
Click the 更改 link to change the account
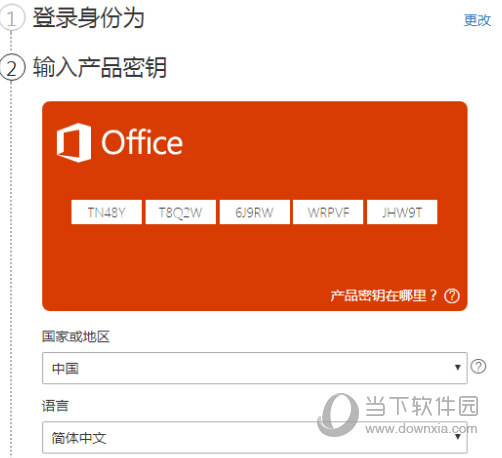pos(477,20)
